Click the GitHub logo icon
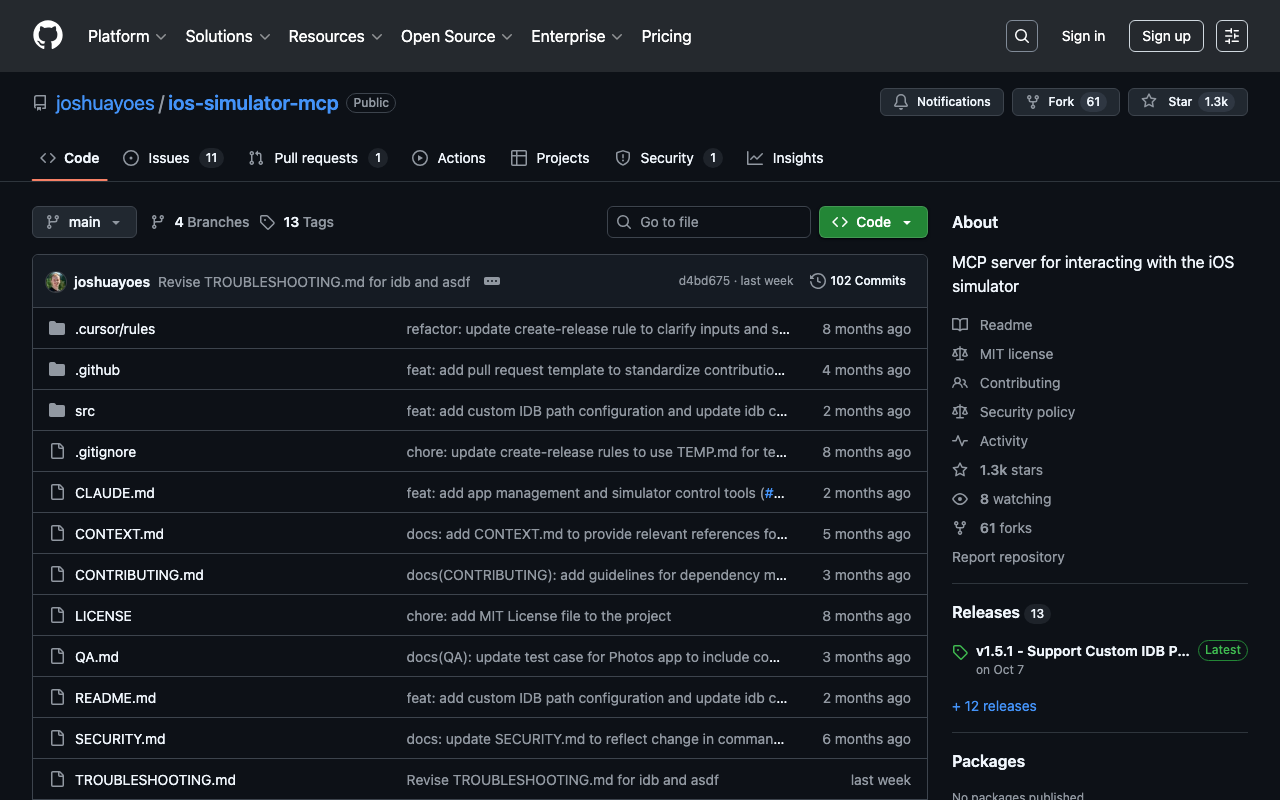Screen dimensions: 1280x800 [x=48, y=36]
